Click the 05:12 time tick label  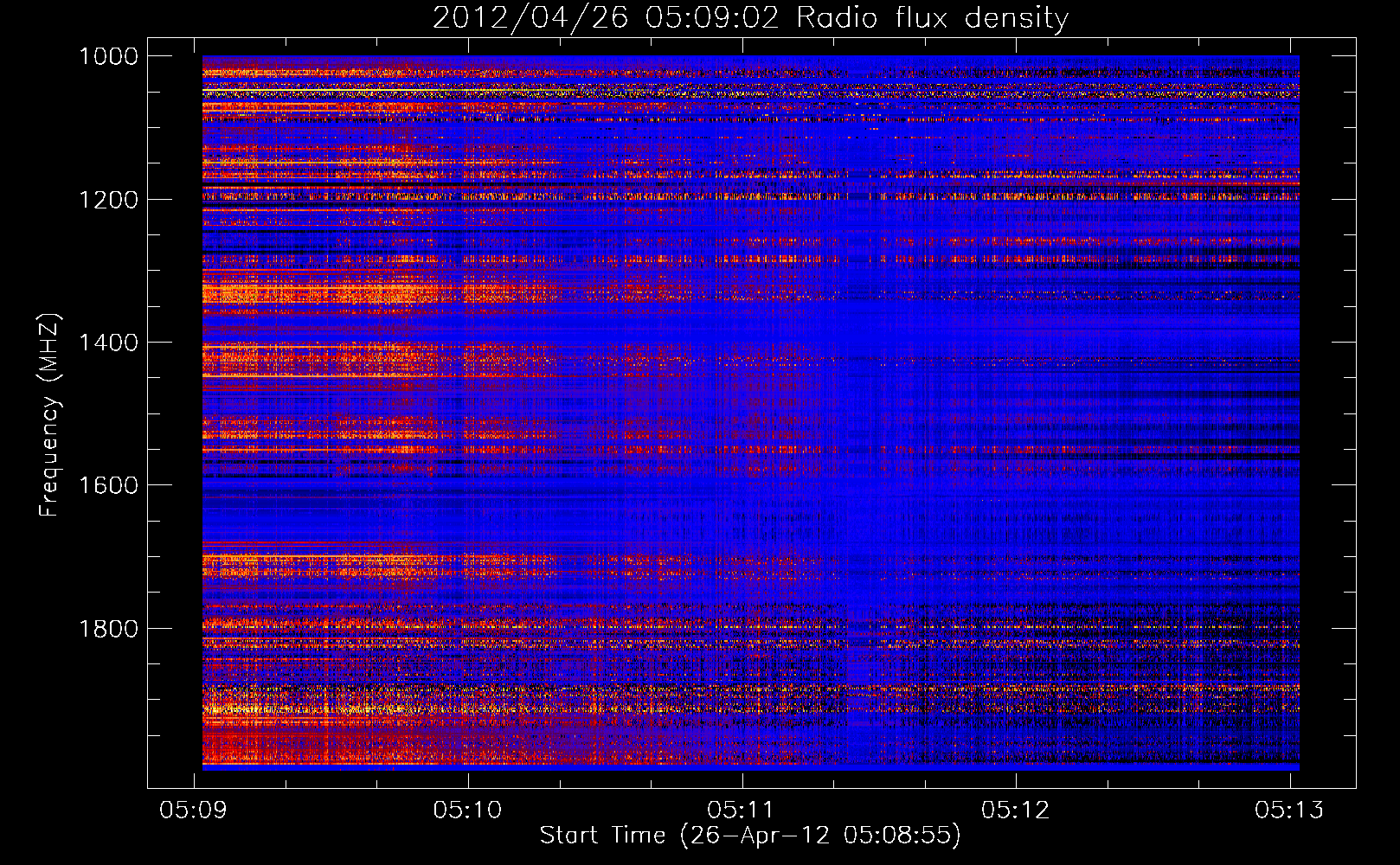tap(1016, 811)
